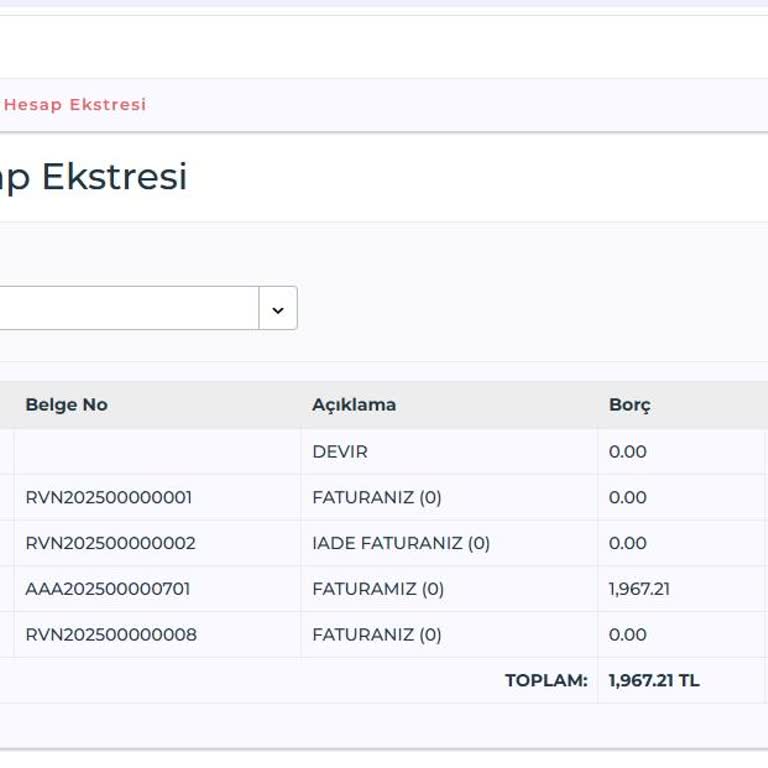
Task: Click the large Hesap Ekstresi page heading
Action: [95, 177]
